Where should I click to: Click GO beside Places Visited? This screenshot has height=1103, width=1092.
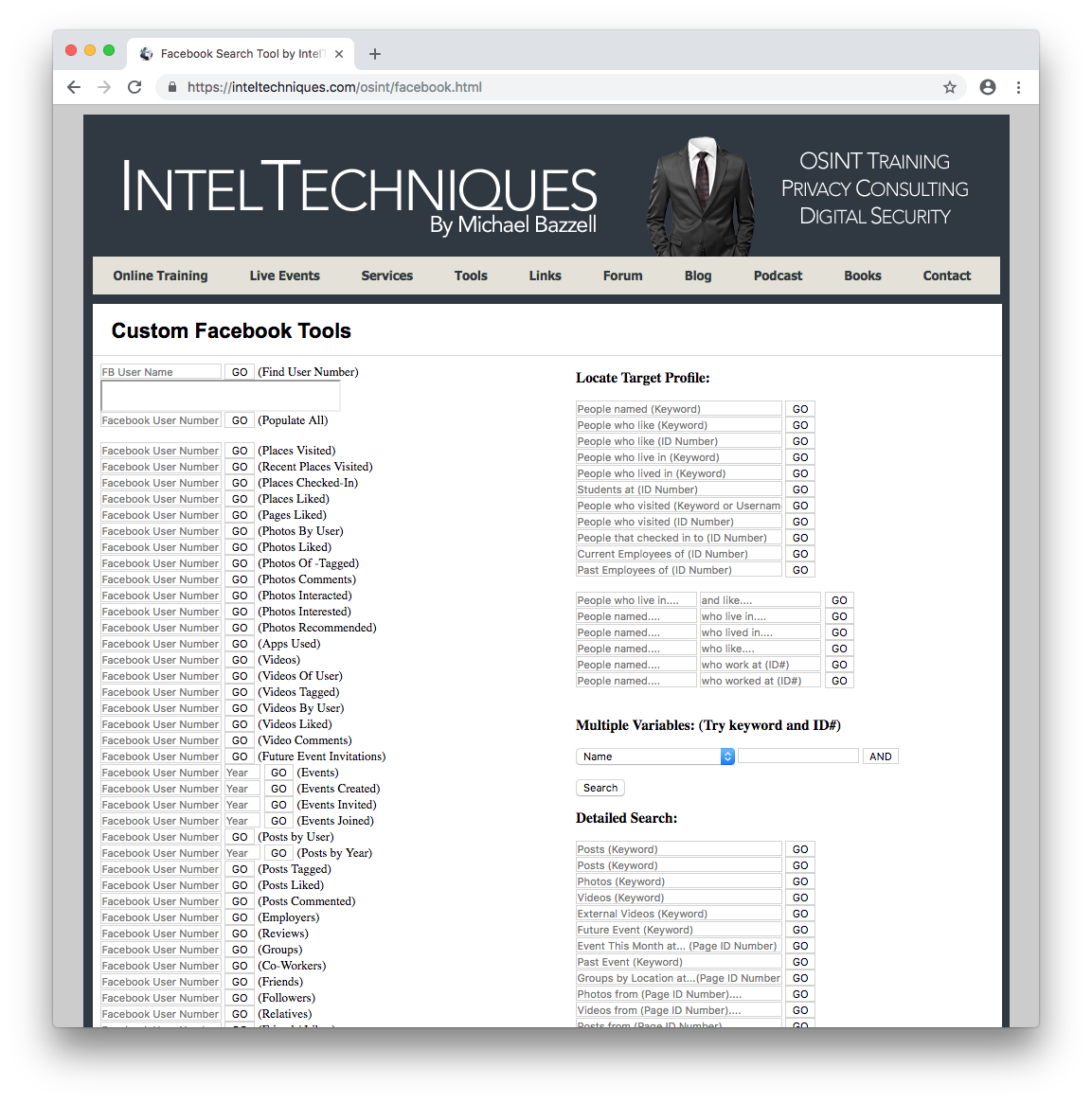[x=240, y=451]
